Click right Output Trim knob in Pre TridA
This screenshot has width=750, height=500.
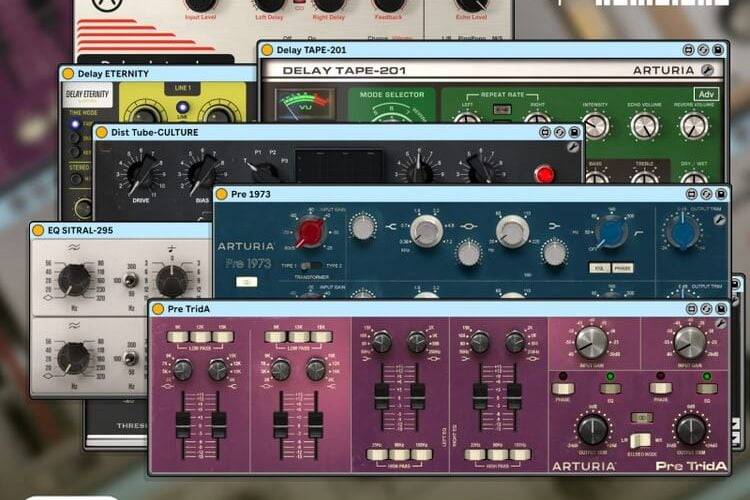[690, 429]
